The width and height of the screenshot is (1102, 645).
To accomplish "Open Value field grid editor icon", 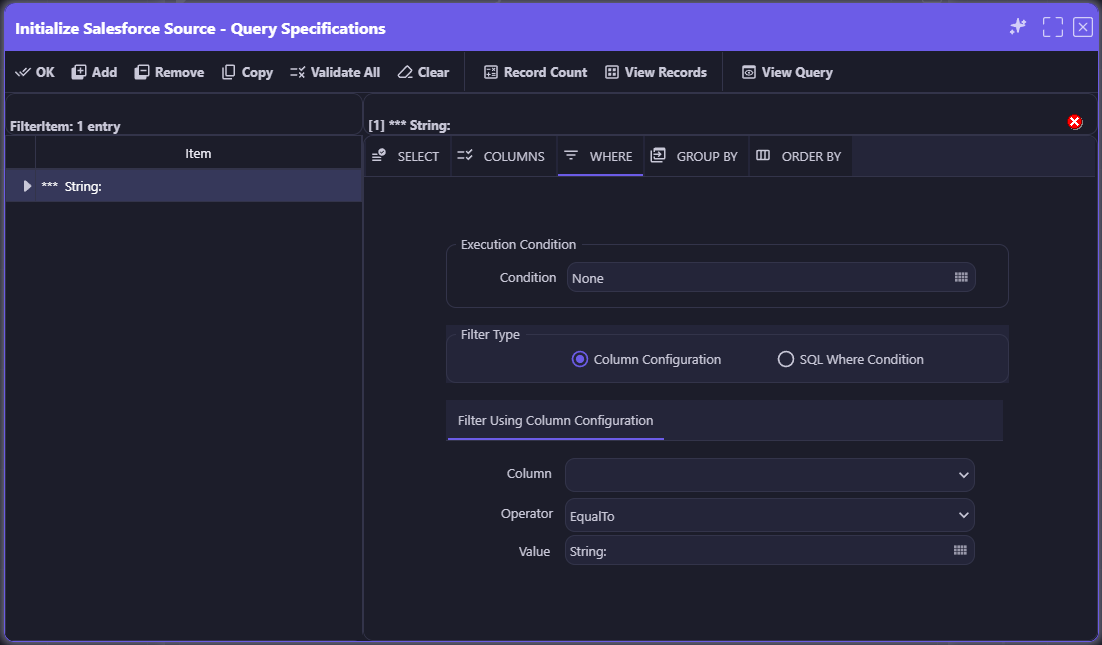I will (x=960, y=550).
